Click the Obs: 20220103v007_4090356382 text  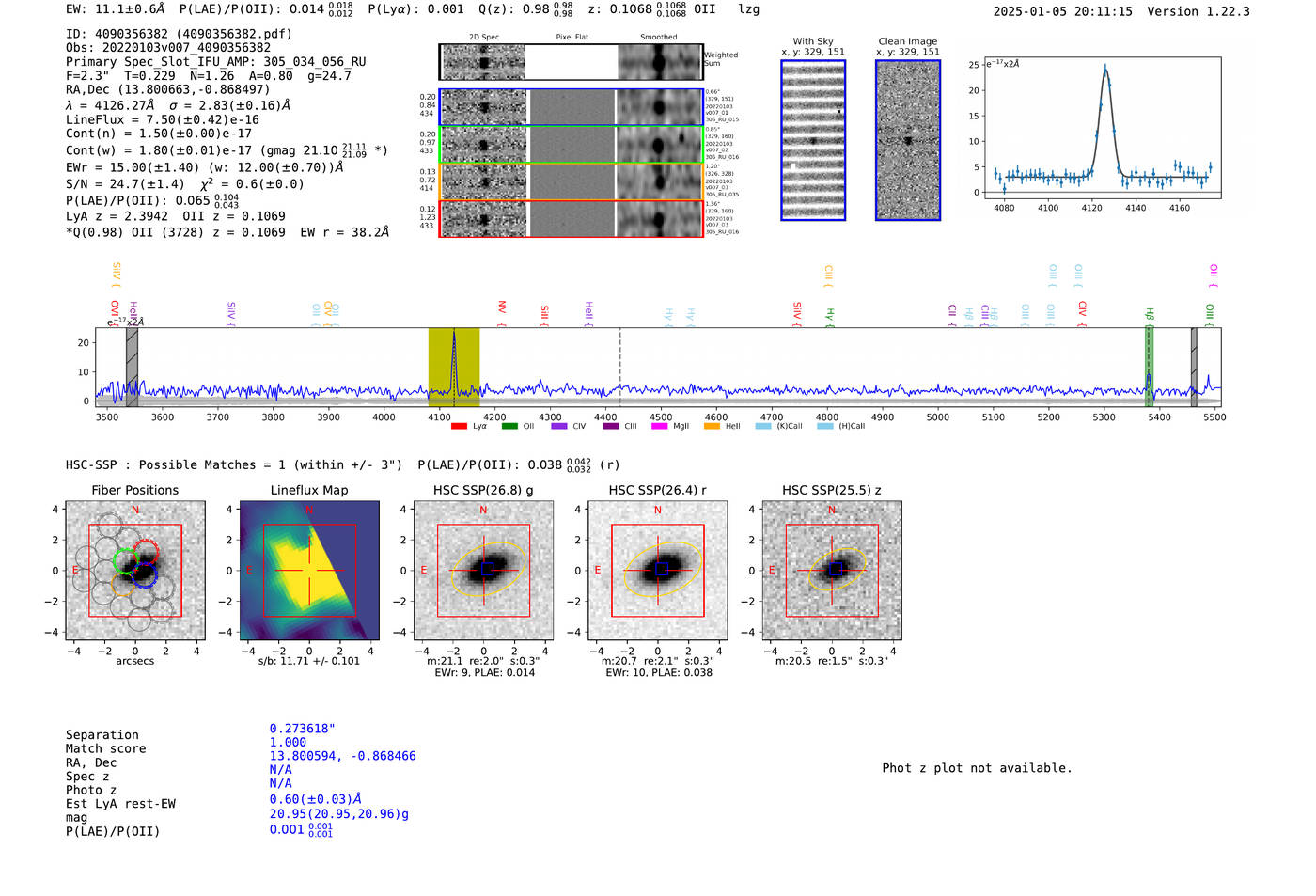pyautogui.click(x=168, y=48)
